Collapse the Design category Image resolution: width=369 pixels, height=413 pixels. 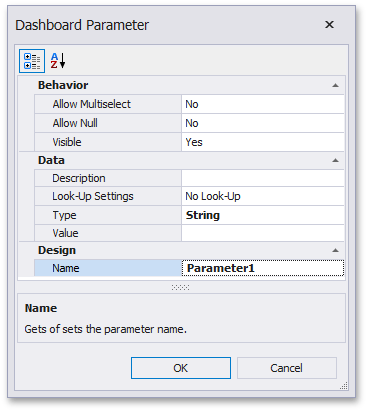pos(335,250)
